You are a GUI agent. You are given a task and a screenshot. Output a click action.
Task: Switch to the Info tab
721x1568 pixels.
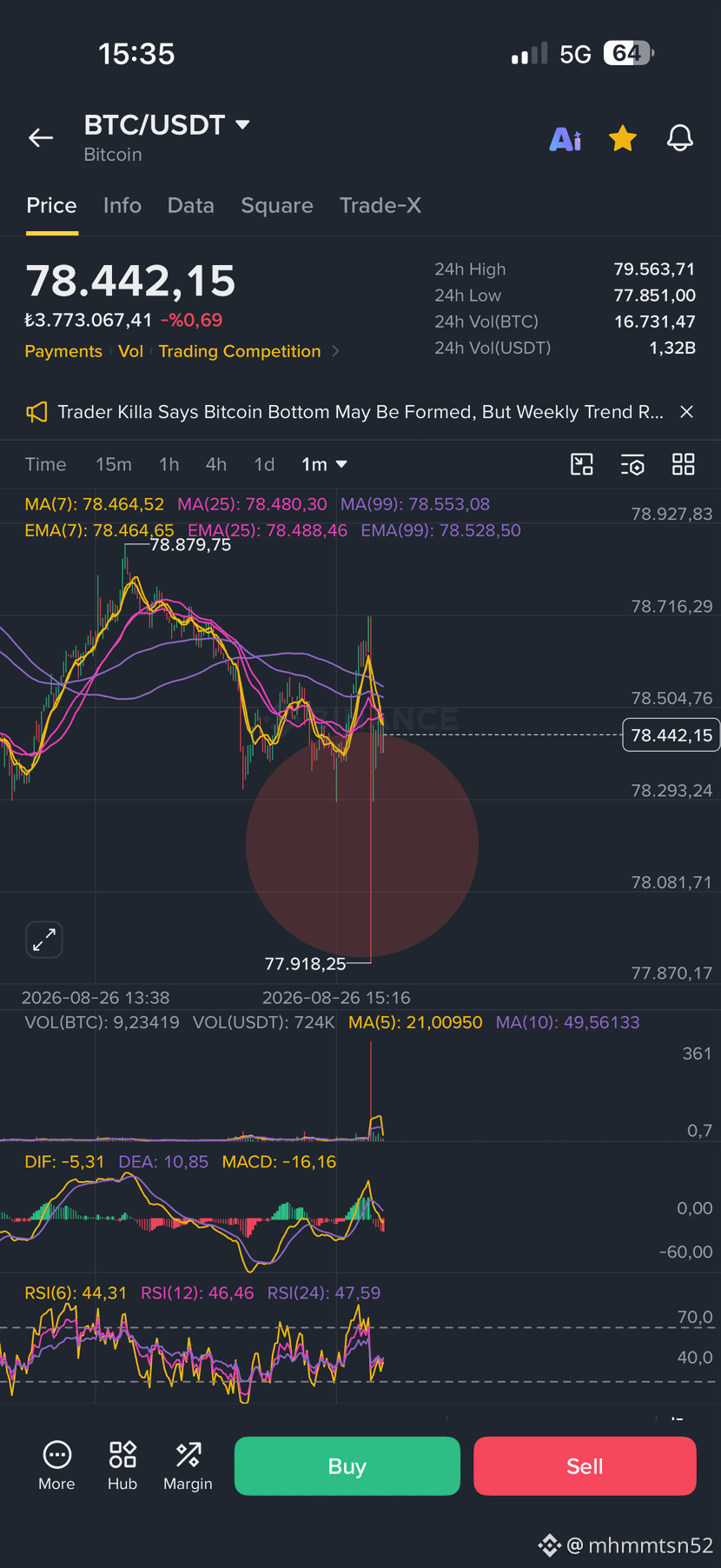(x=122, y=205)
